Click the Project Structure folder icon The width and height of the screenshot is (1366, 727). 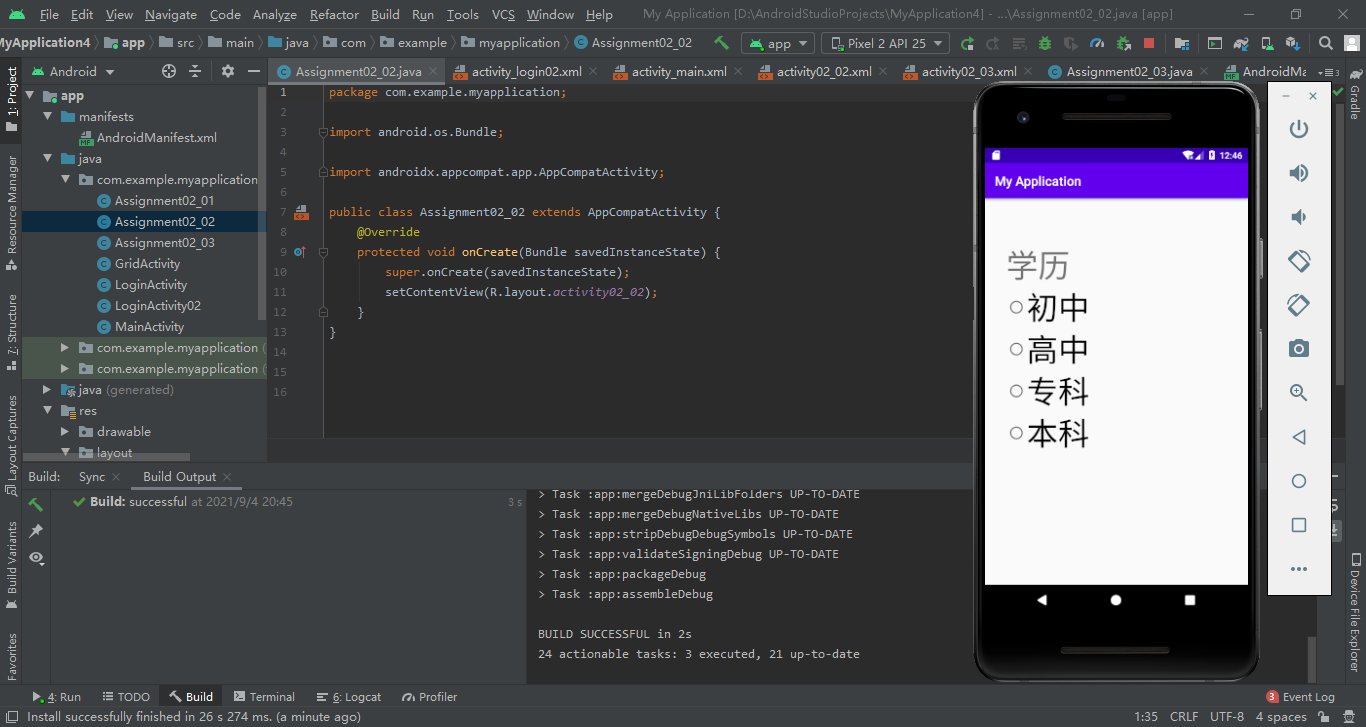tap(1182, 43)
